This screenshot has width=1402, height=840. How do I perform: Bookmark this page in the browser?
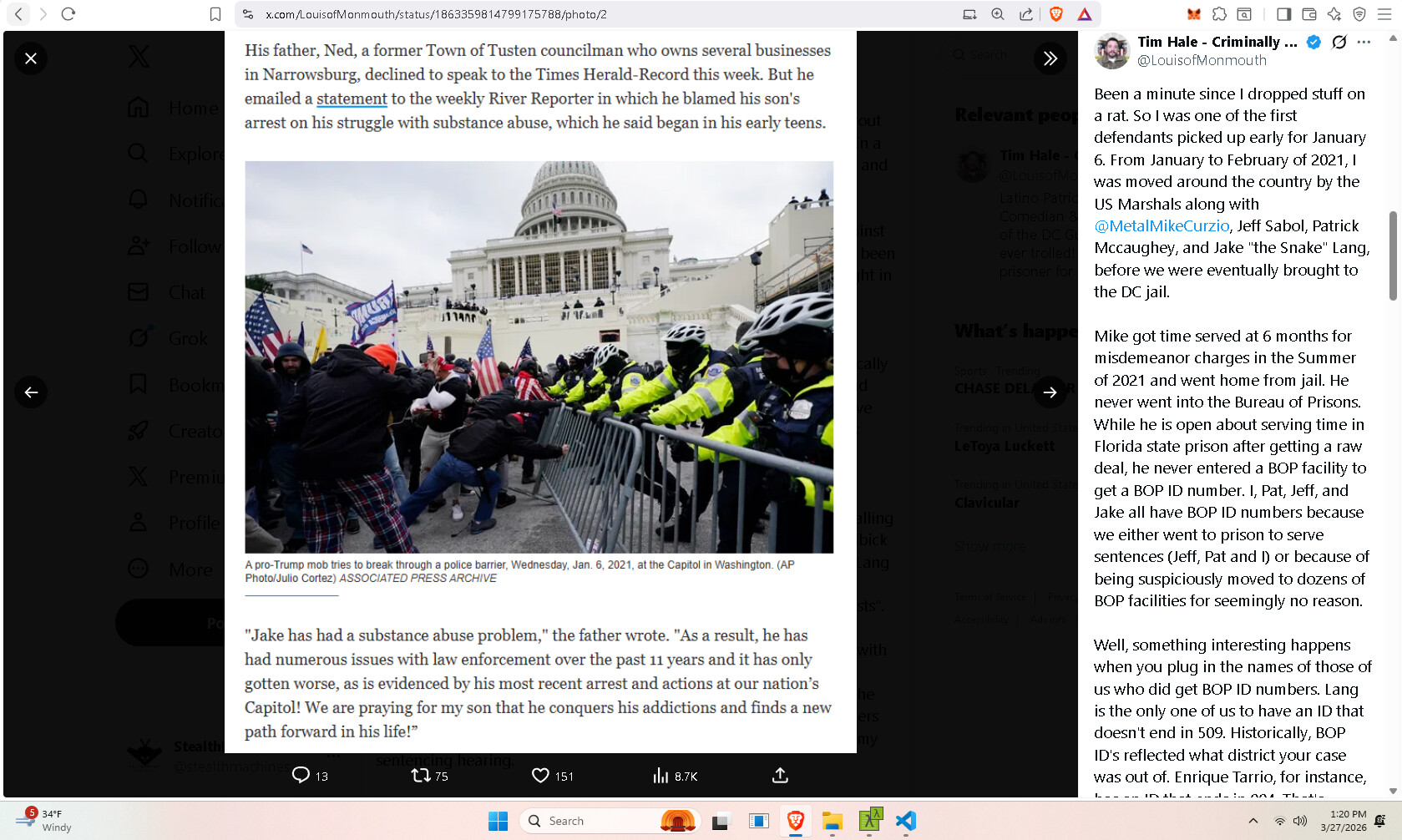[215, 14]
